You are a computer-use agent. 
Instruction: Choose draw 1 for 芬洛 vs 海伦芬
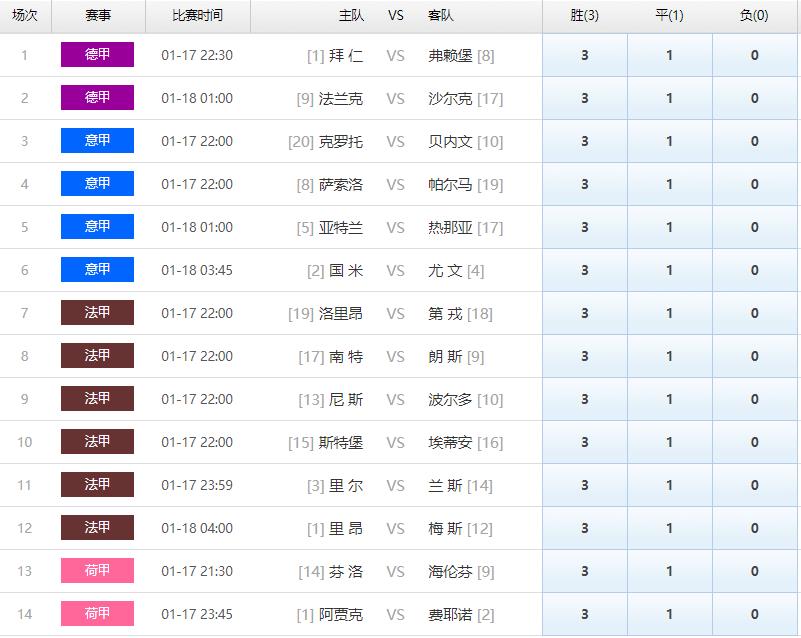(x=670, y=571)
